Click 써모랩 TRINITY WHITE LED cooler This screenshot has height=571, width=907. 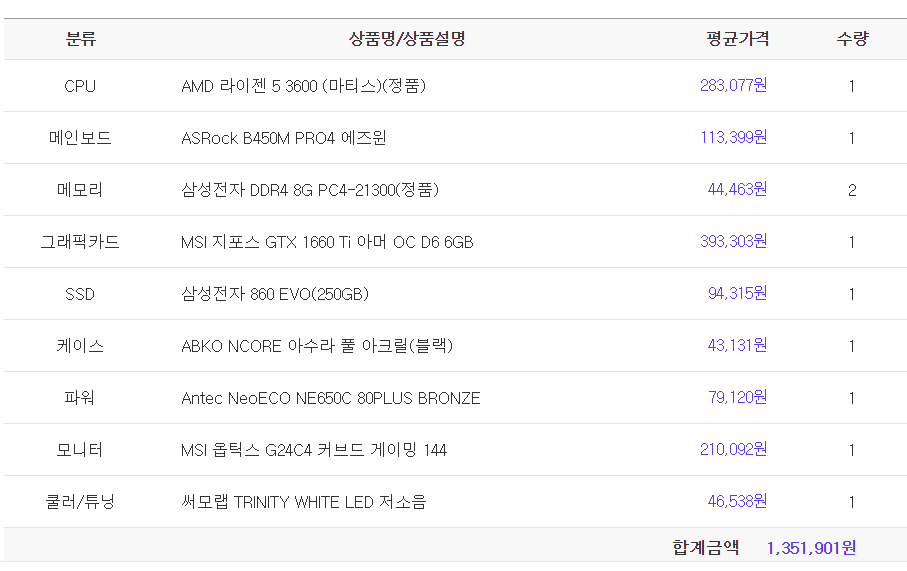click(x=303, y=502)
